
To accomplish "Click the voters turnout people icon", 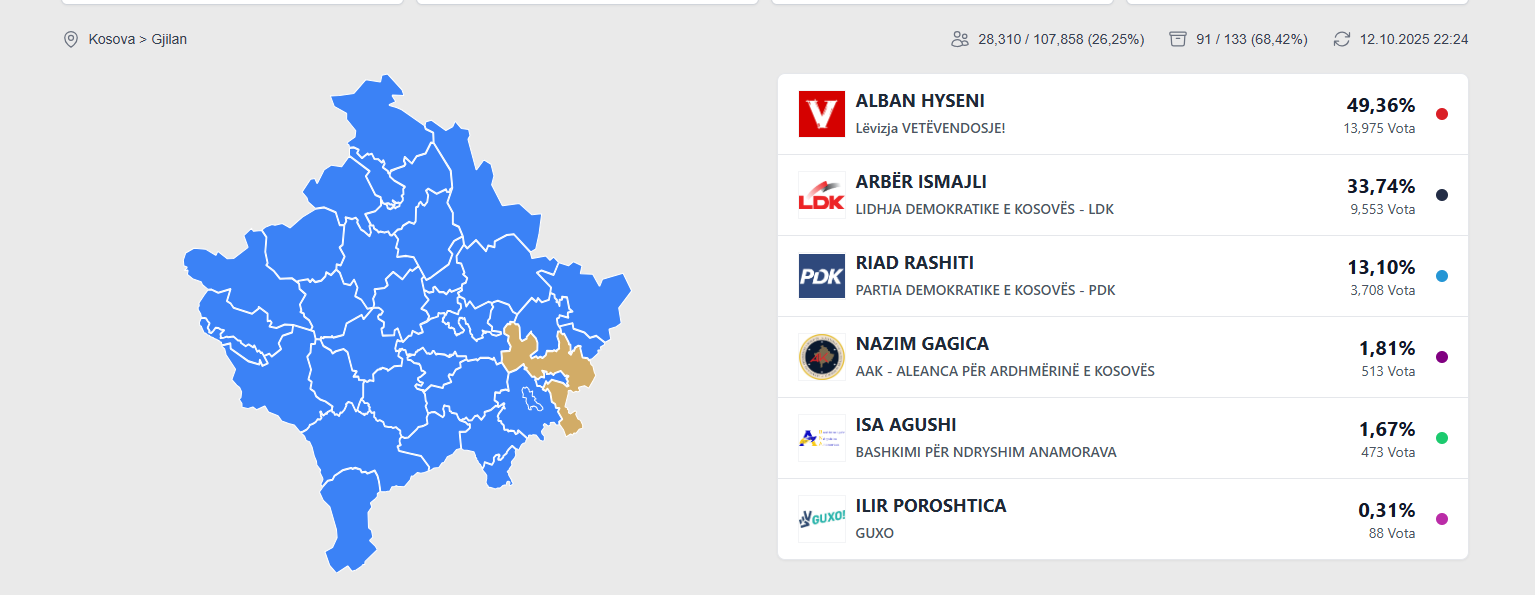I will [x=960, y=40].
